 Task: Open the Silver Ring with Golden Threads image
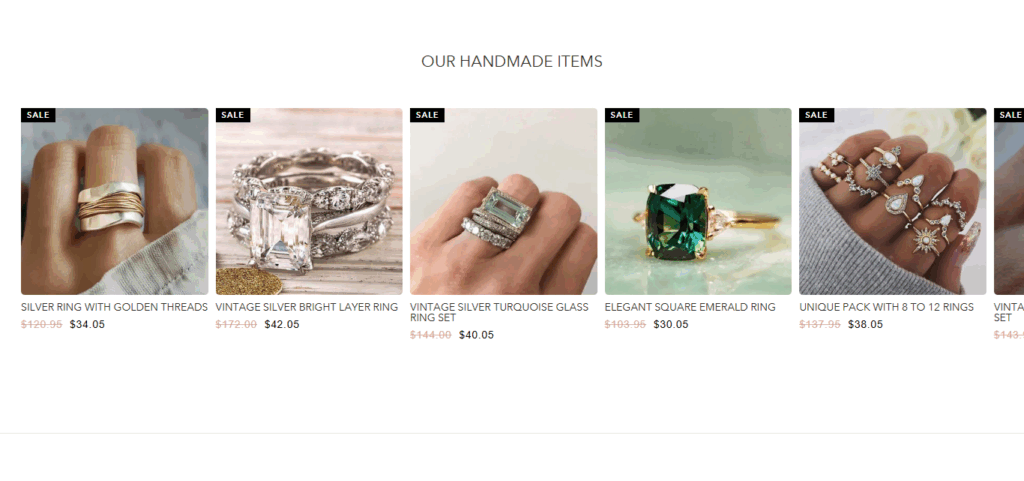[x=114, y=201]
